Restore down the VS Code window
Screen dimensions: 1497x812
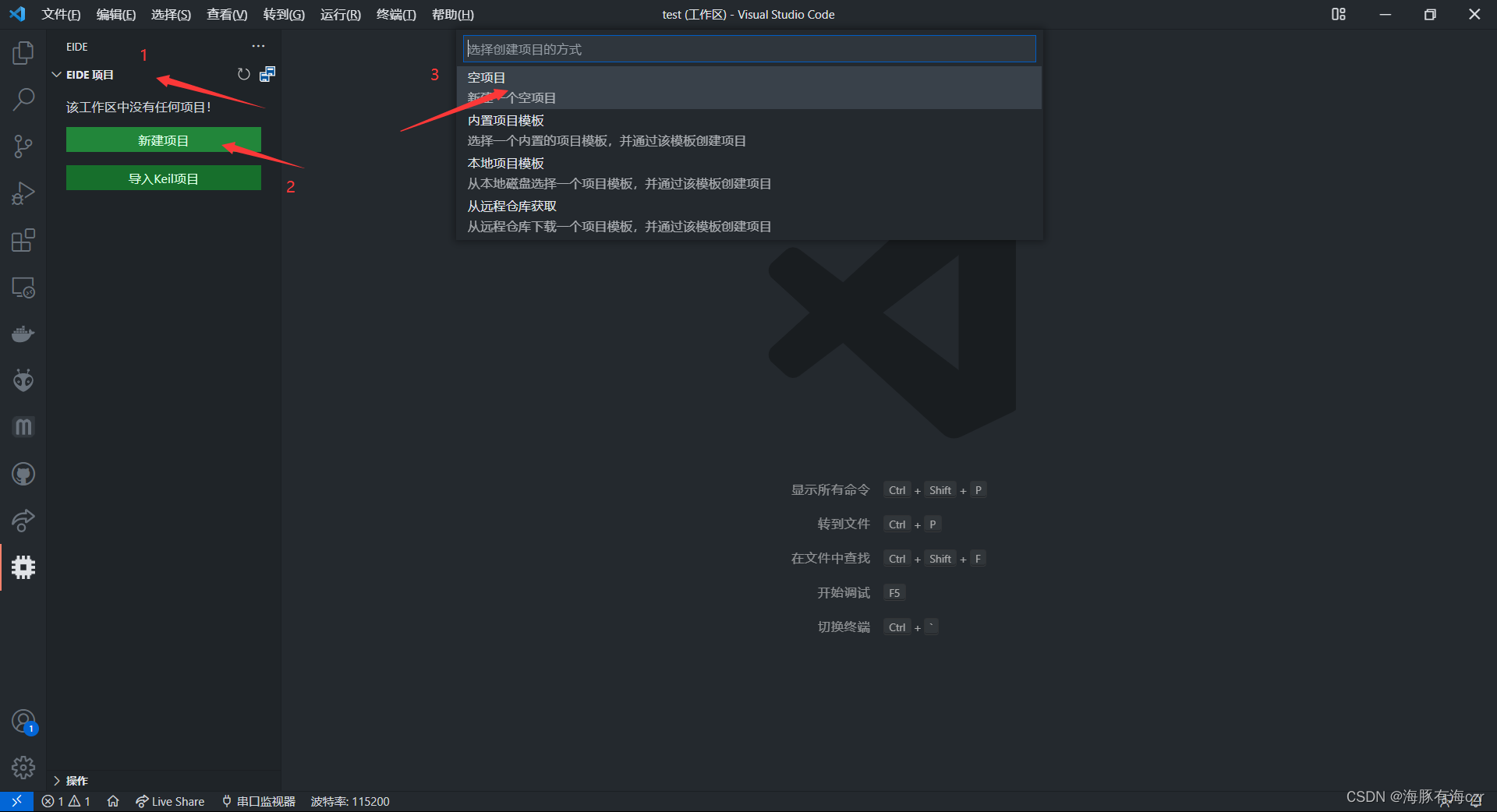click(1430, 14)
